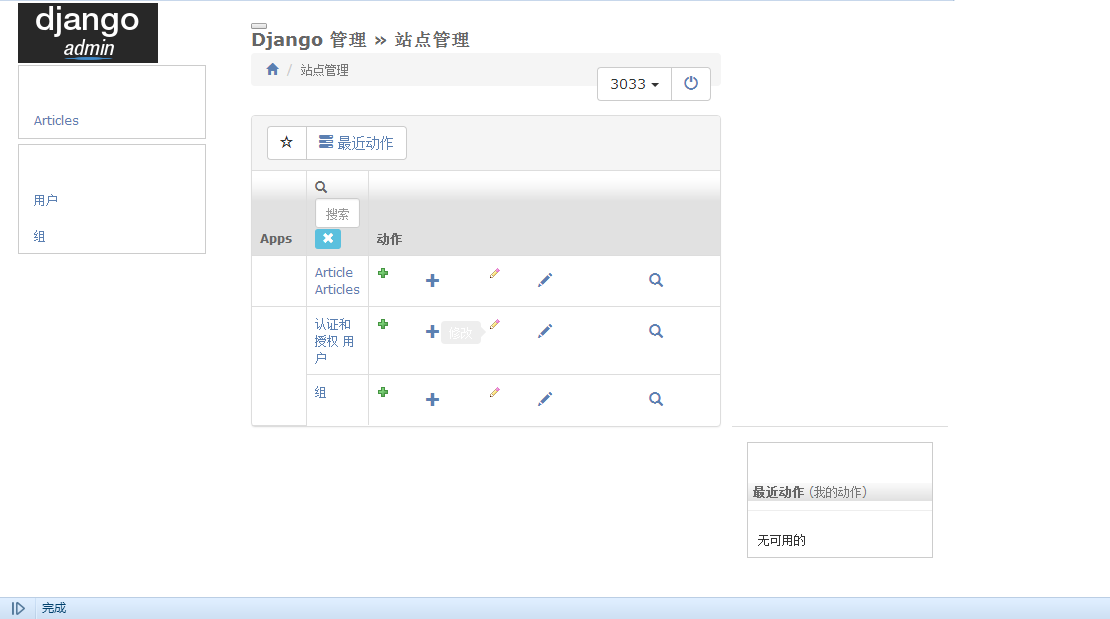This screenshot has height=619, width=1110.
Task: Expand the 3033 user dropdown
Action: click(634, 84)
